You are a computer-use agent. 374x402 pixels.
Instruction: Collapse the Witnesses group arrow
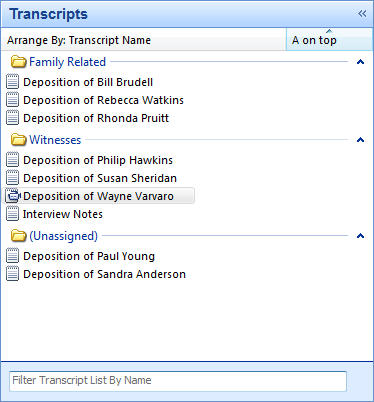click(360, 140)
